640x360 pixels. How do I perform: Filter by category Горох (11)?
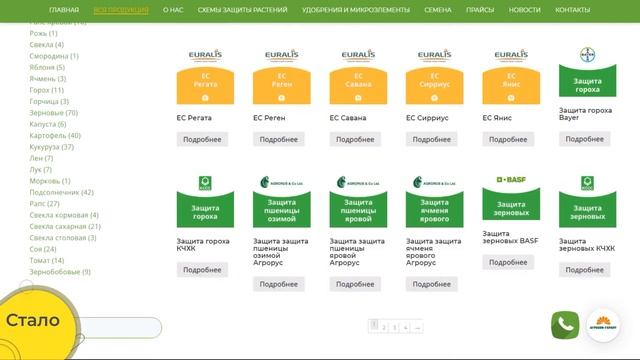coord(47,90)
